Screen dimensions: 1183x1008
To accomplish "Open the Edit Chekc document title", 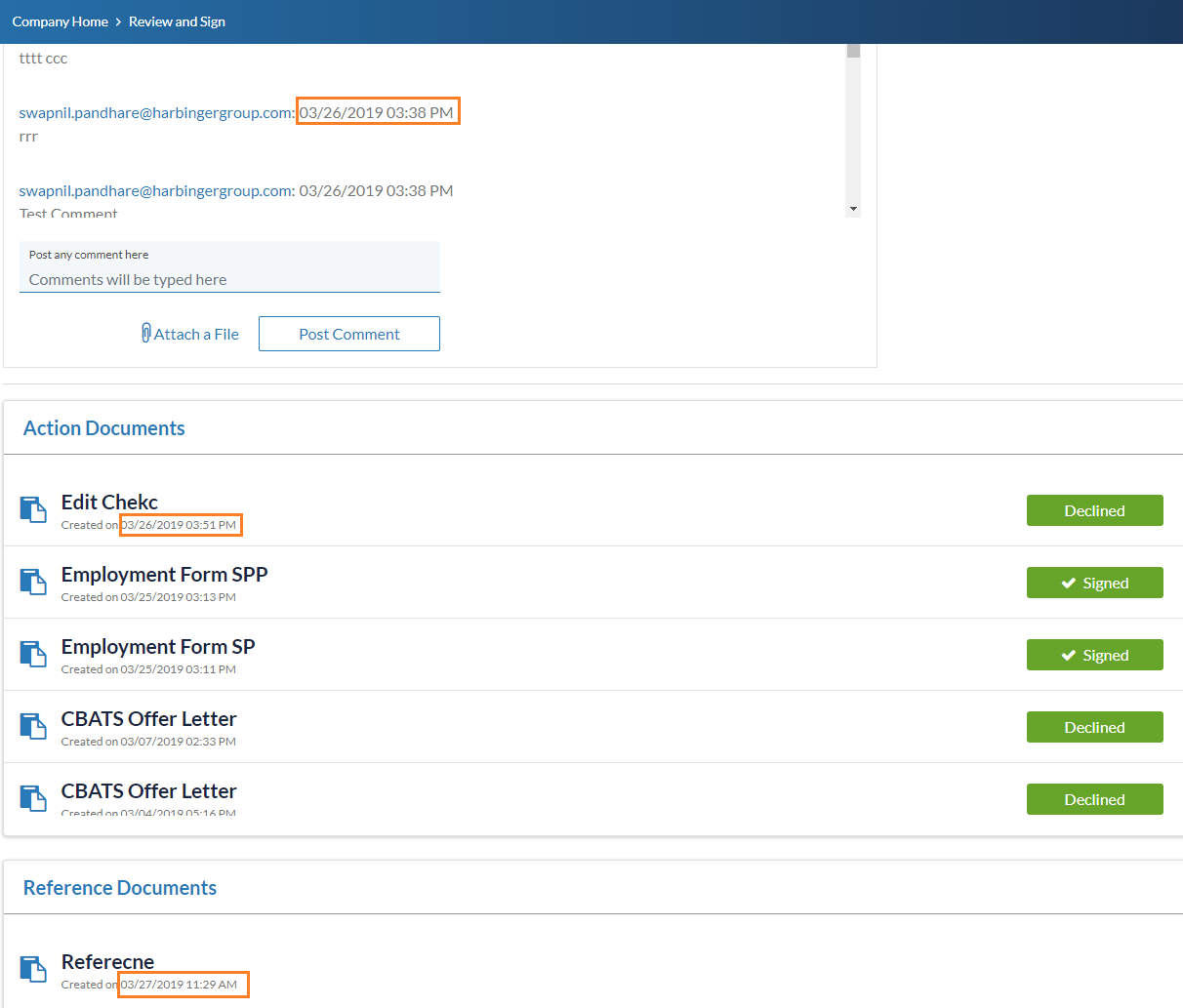I will (109, 502).
